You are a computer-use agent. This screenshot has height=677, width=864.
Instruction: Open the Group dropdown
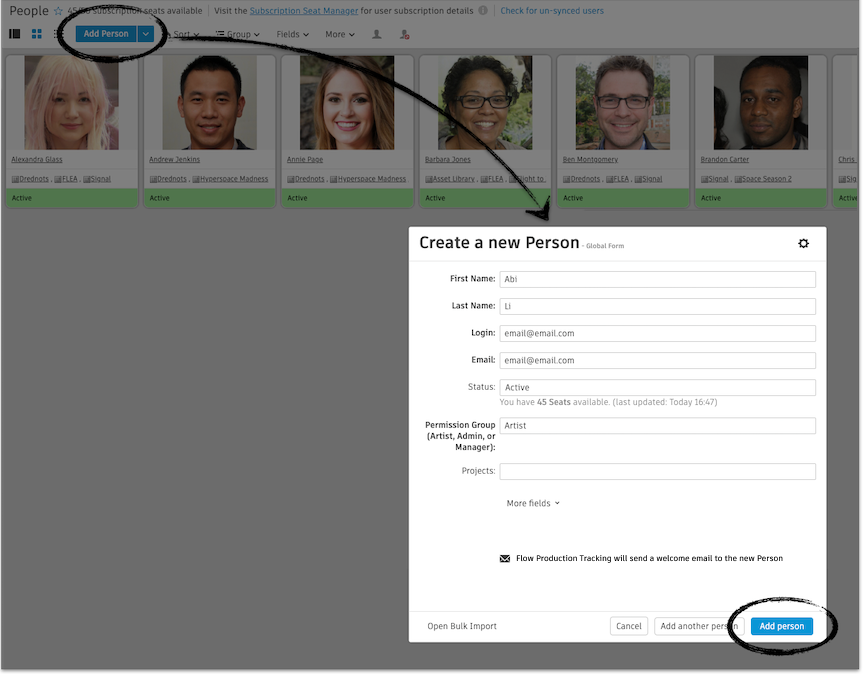[238, 34]
